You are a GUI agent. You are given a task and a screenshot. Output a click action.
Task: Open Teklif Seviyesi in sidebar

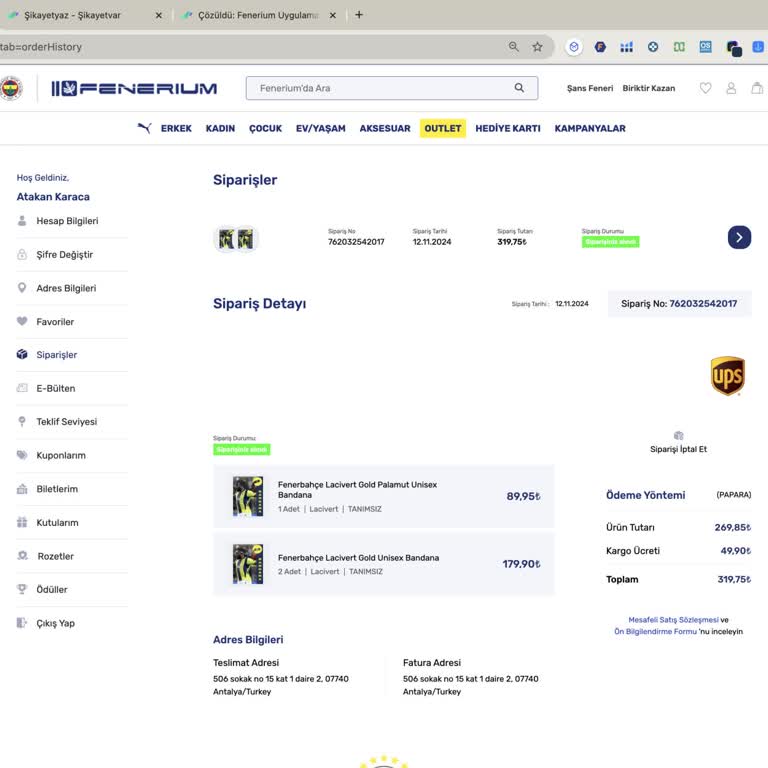click(x=67, y=422)
